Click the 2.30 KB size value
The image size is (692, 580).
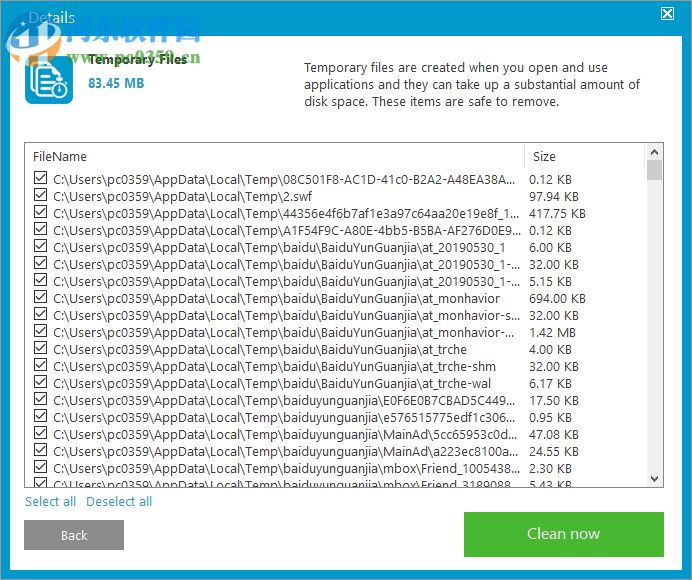tap(550, 469)
